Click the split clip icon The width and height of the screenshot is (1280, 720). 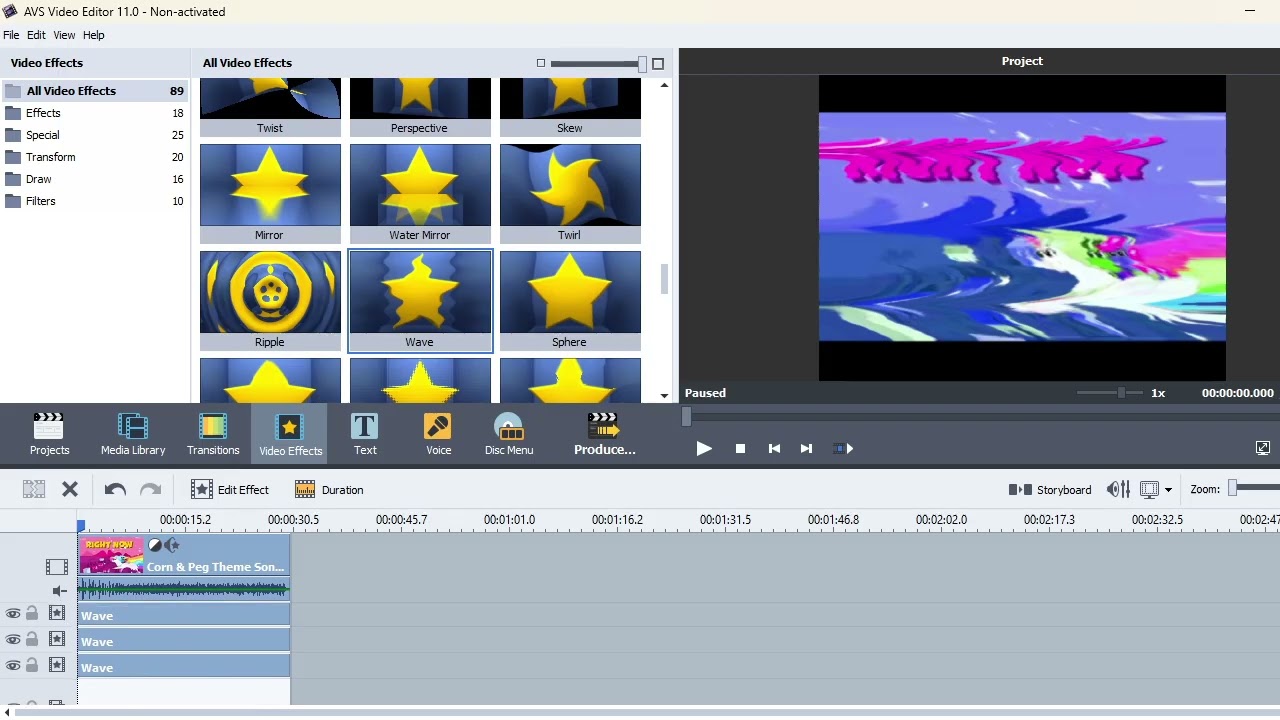coord(34,489)
